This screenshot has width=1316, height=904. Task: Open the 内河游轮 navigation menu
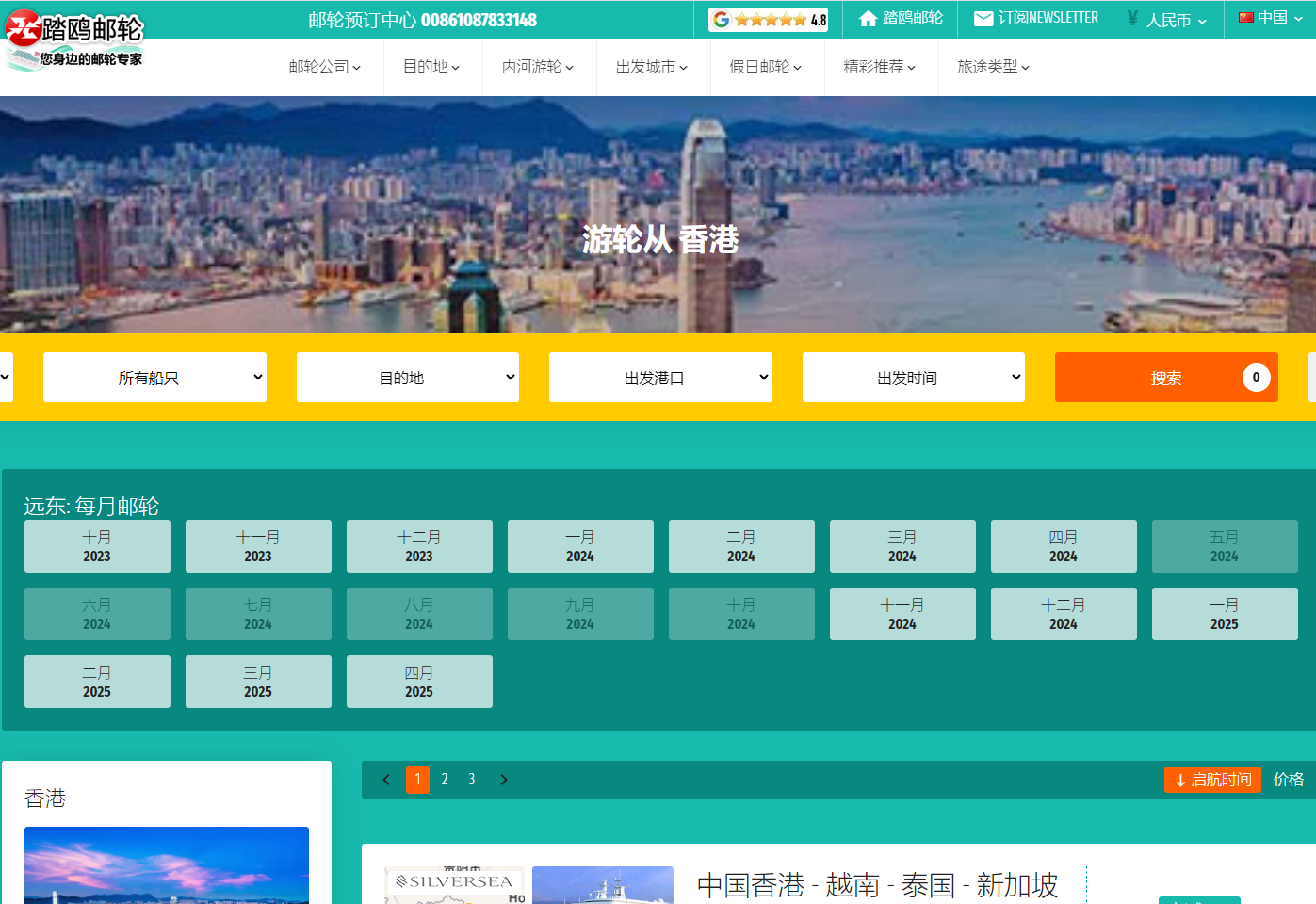pyautogui.click(x=538, y=67)
